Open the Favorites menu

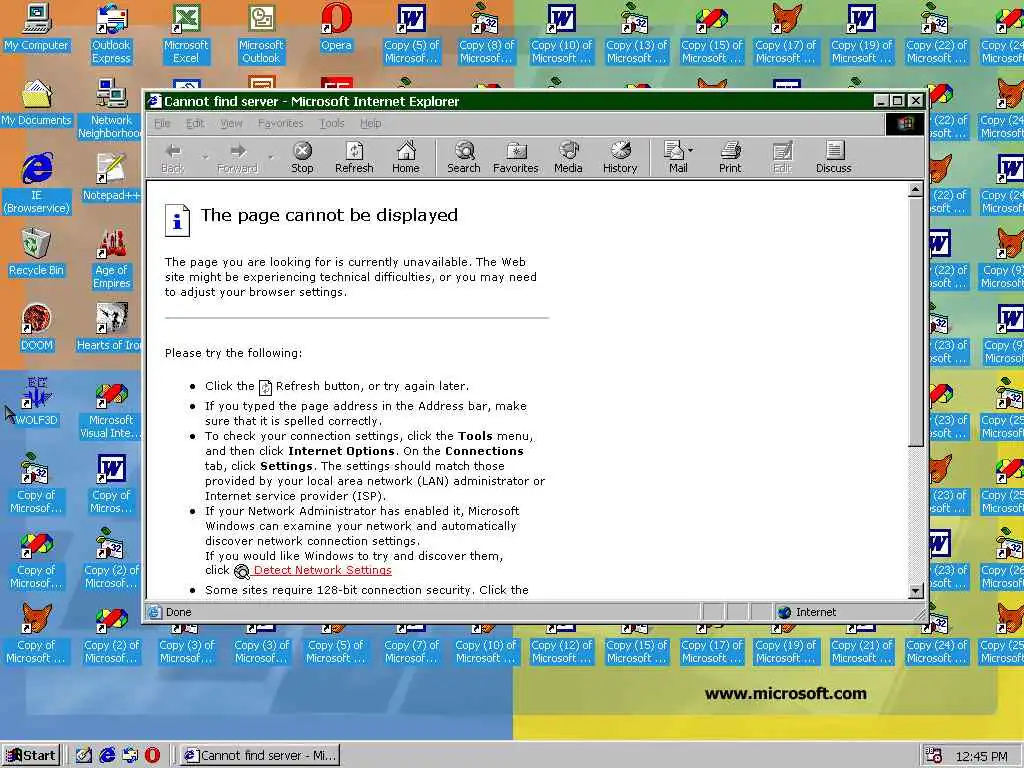click(280, 123)
